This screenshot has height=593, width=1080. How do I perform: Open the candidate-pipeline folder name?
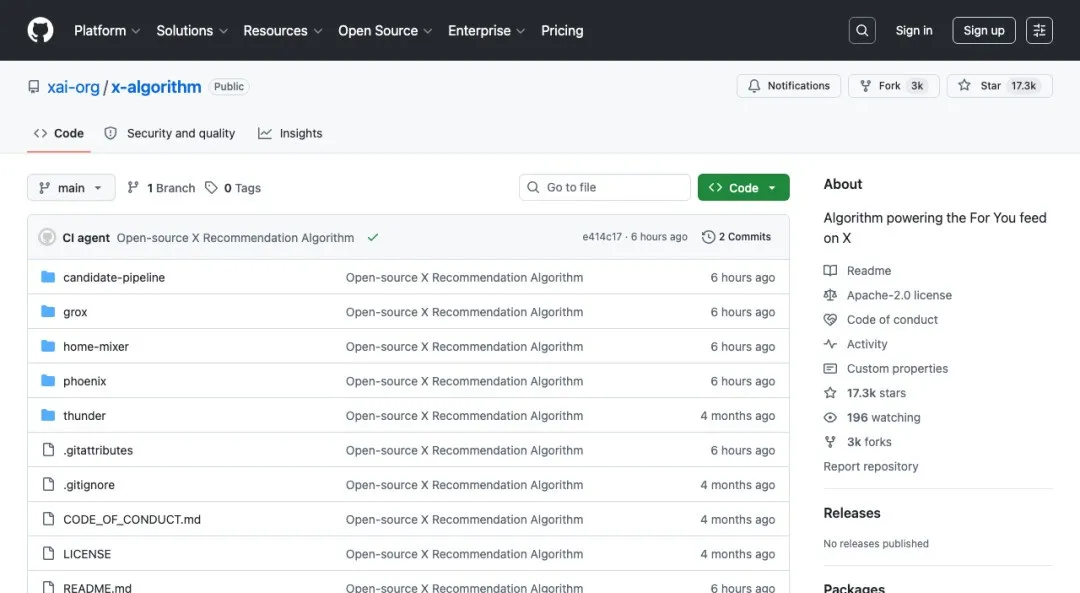(x=114, y=277)
